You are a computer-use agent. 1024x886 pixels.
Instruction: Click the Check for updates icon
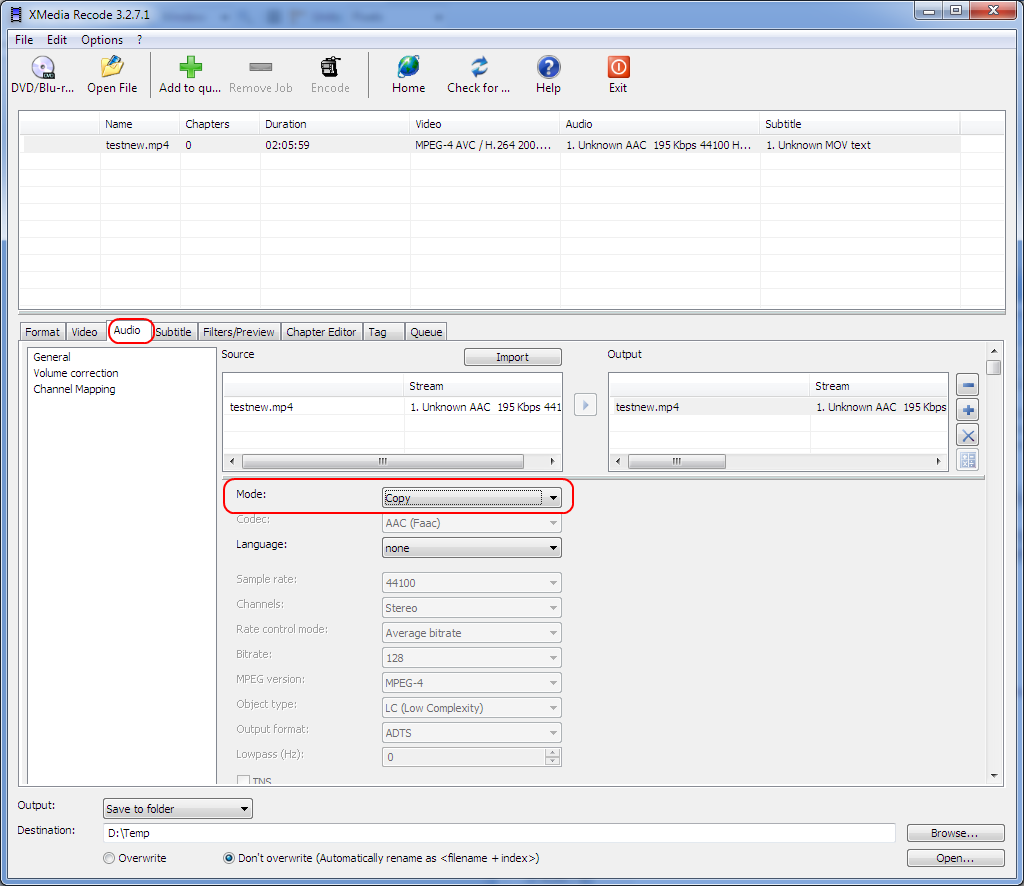coord(479,68)
